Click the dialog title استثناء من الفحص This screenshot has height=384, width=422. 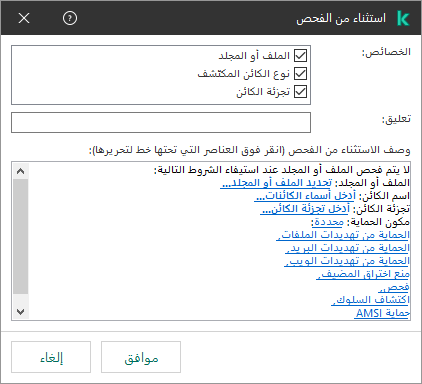[341, 18]
